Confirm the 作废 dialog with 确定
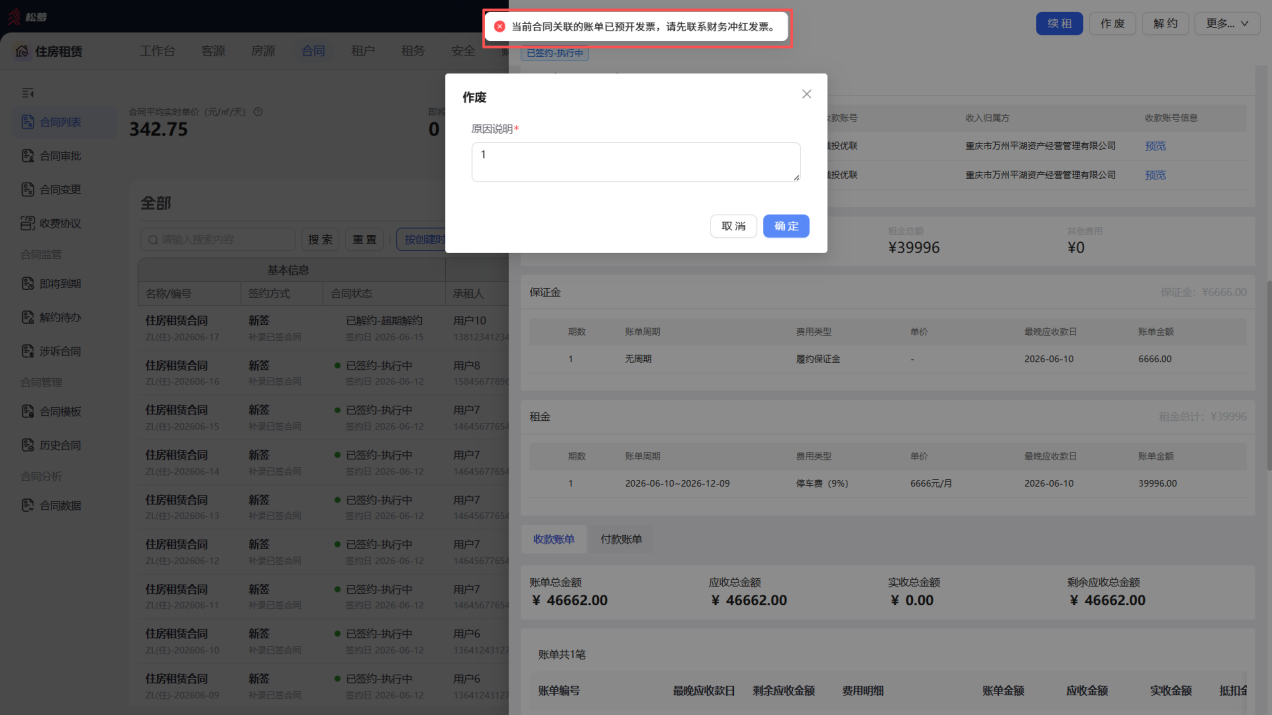 [x=786, y=226]
